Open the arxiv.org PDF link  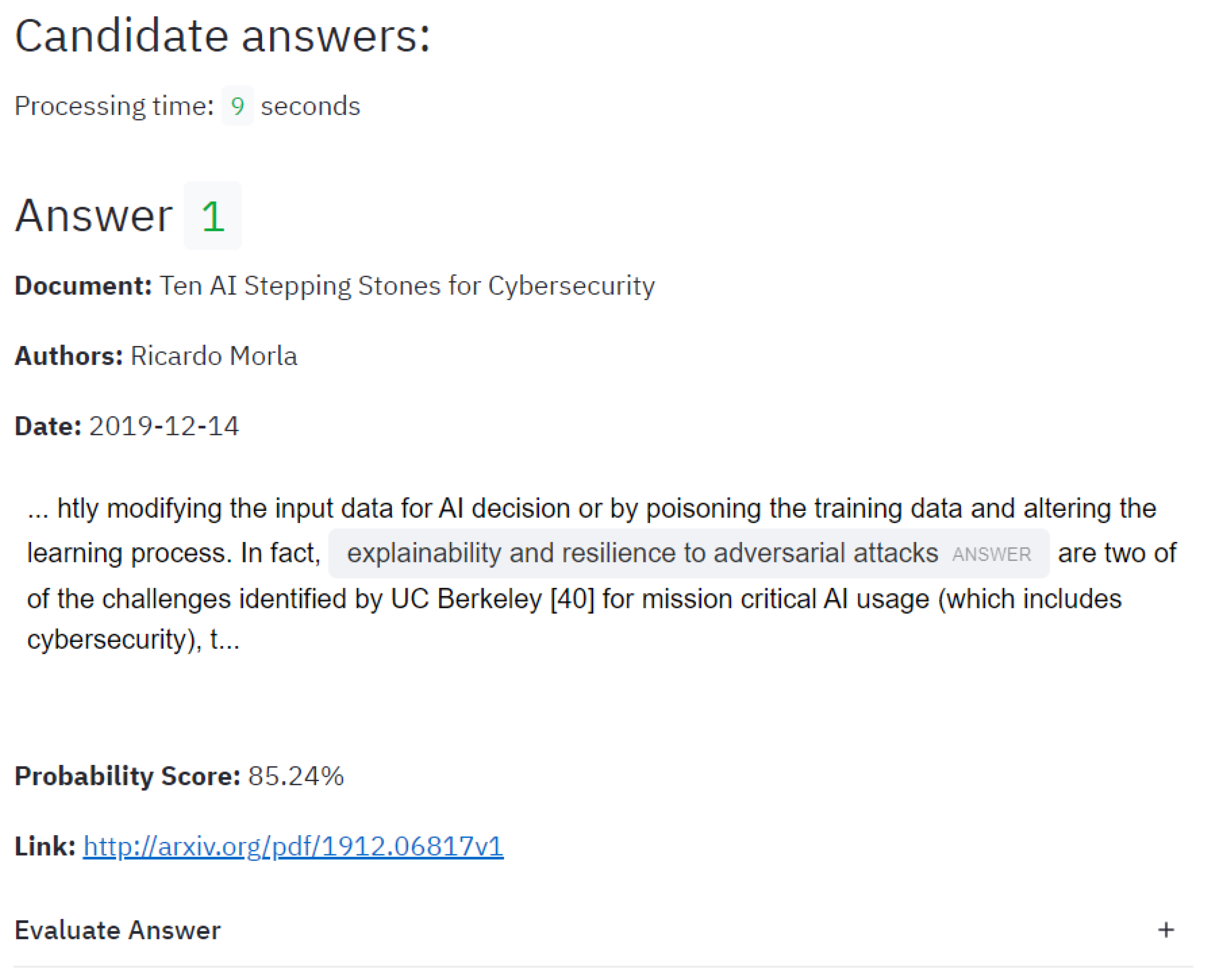point(293,846)
